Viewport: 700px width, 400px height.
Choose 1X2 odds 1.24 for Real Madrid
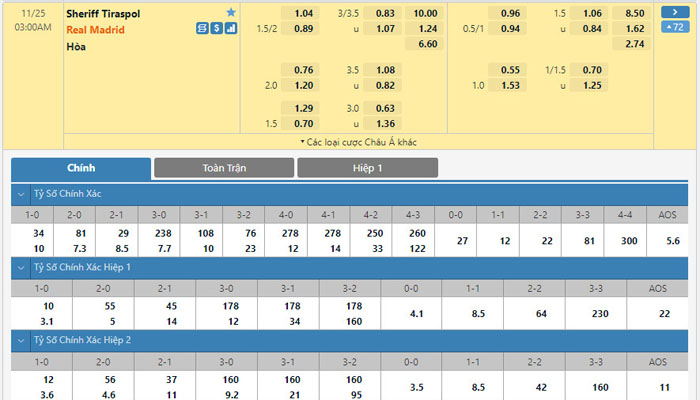[x=424, y=29]
